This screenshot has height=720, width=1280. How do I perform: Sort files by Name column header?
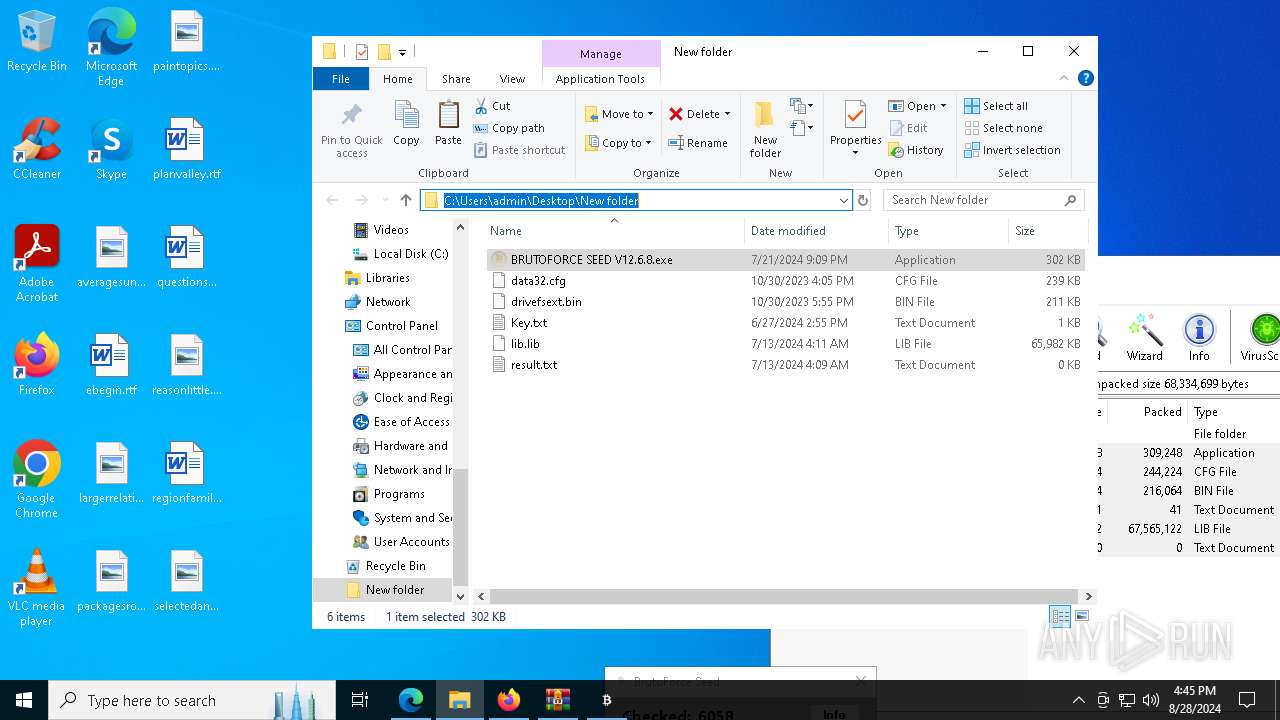tap(614, 231)
